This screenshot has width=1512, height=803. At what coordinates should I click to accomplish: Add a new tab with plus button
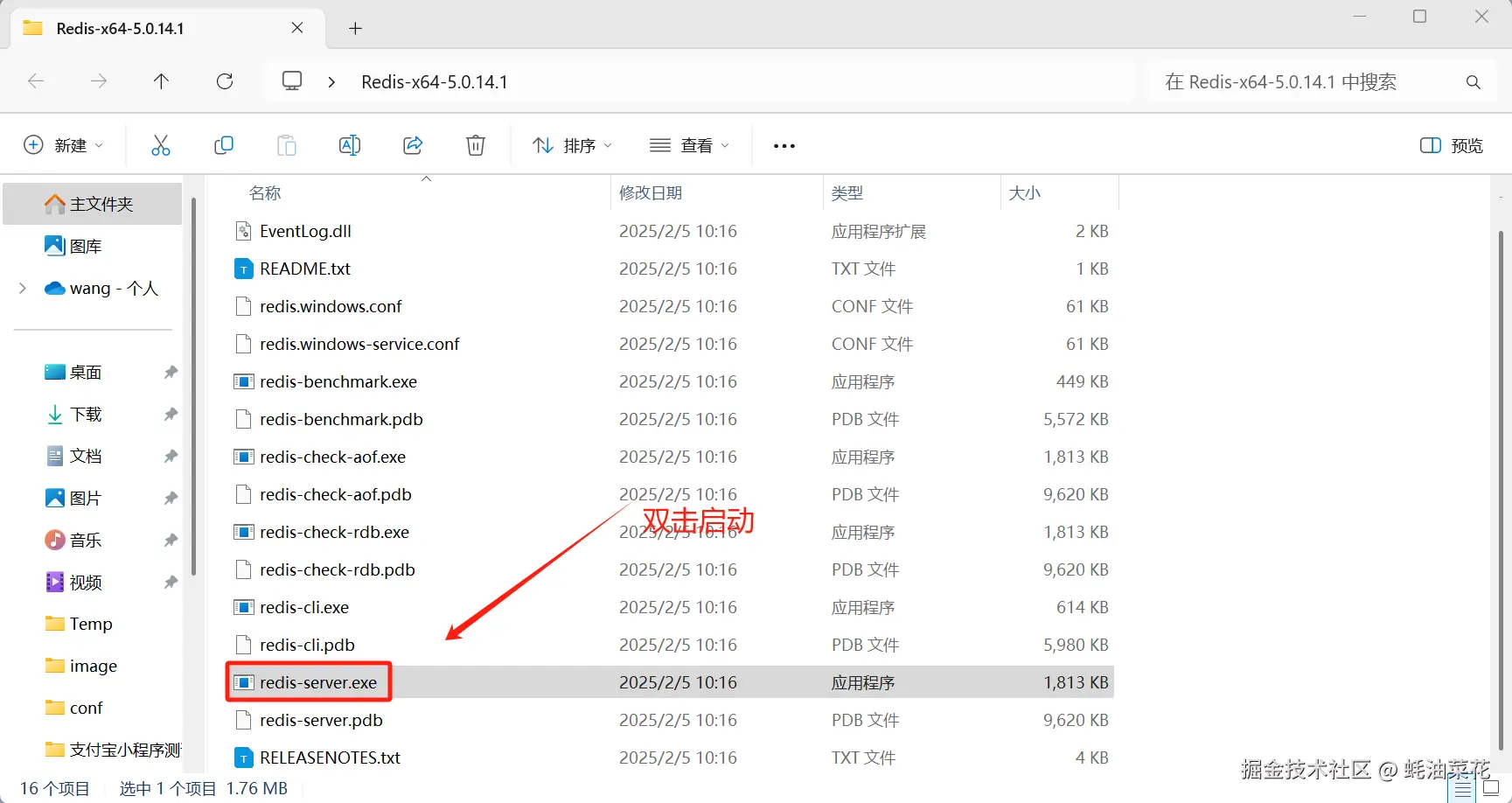355,28
